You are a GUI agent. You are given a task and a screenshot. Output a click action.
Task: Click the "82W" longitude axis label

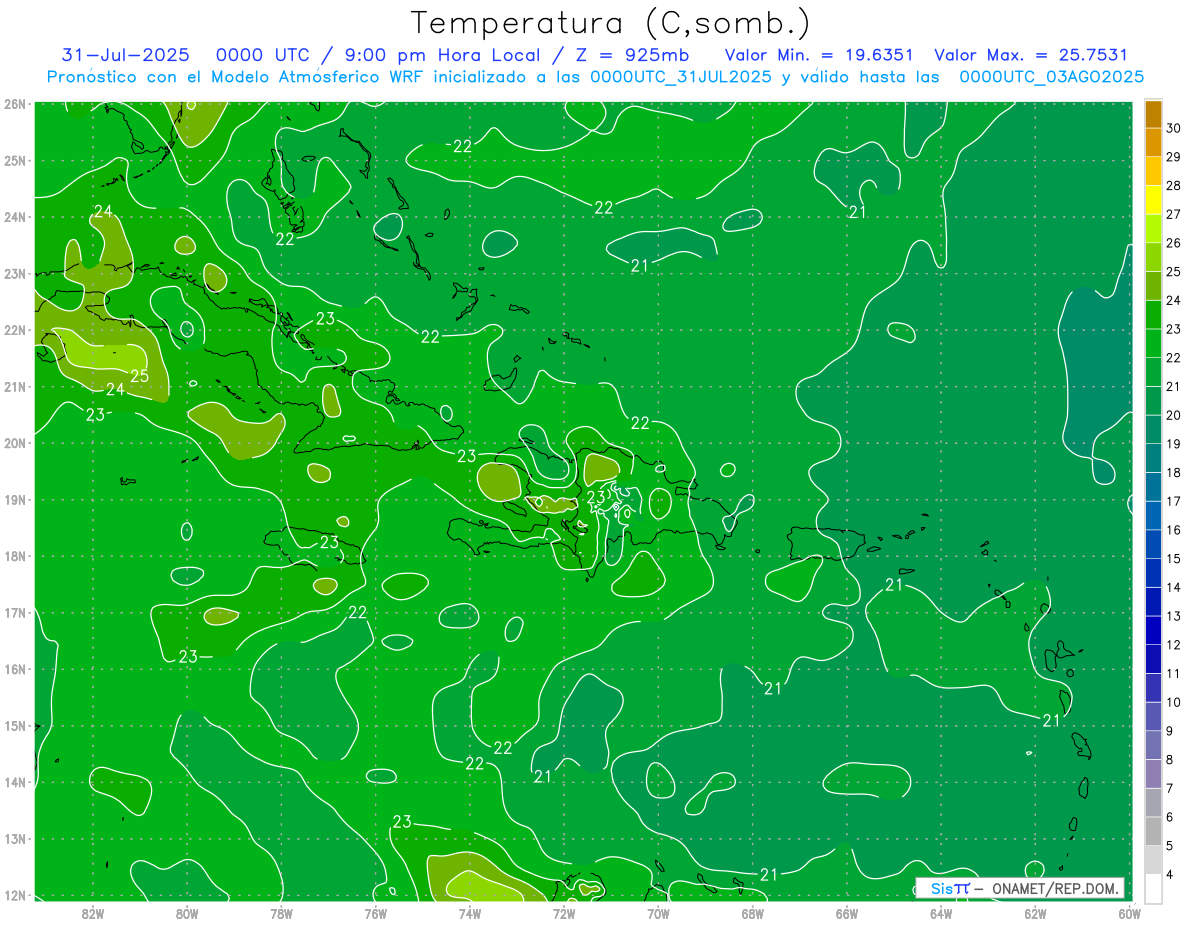click(92, 913)
